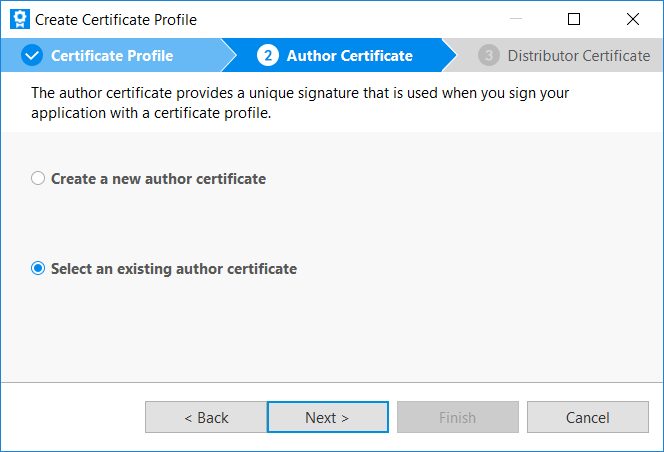This screenshot has width=664, height=452.
Task: Choose the Select an existing author certificate radio button
Action: click(x=38, y=269)
